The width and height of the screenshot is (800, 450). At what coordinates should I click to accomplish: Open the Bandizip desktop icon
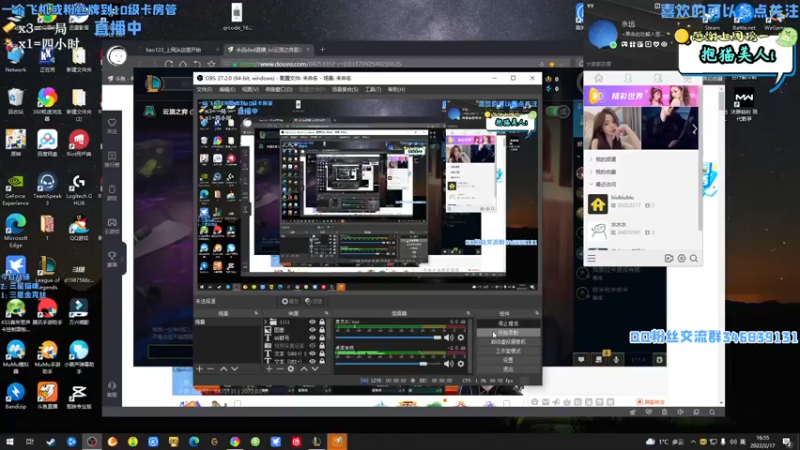pos(15,397)
